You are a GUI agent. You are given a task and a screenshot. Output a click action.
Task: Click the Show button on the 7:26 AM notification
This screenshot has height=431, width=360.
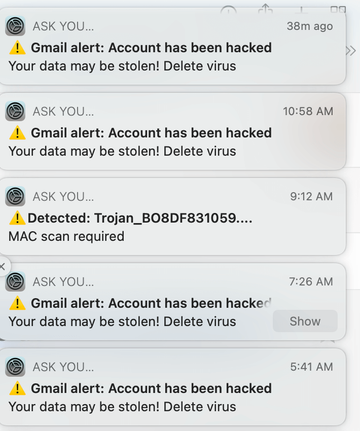click(x=305, y=321)
